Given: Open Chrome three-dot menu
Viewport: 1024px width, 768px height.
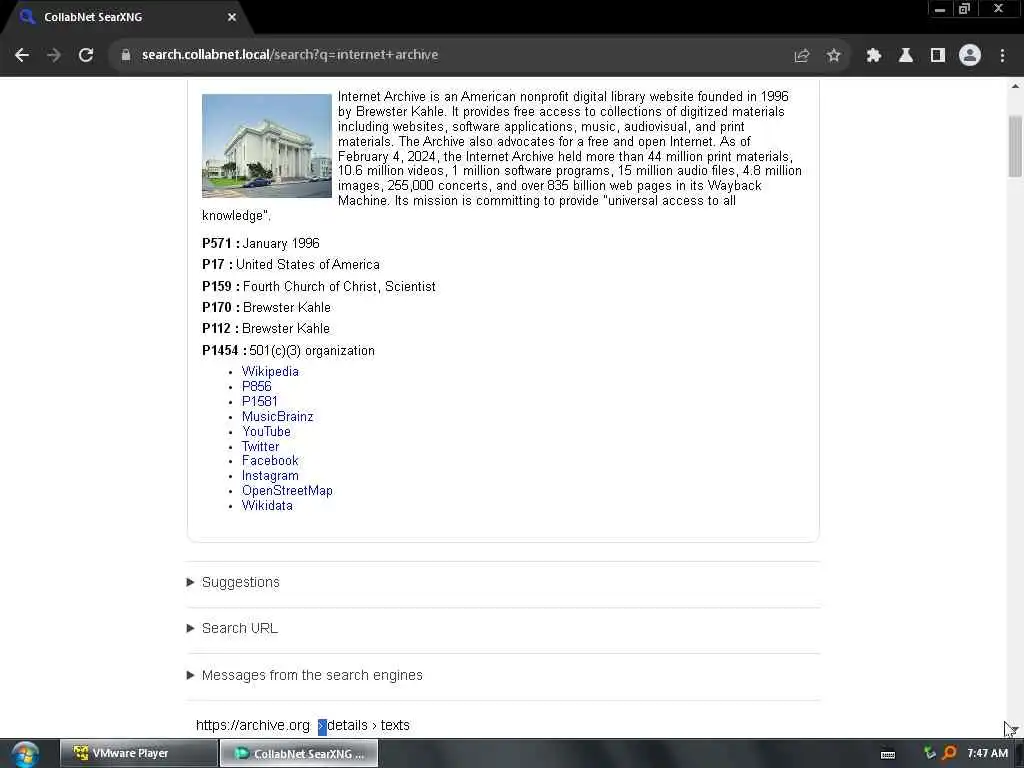Looking at the screenshot, I should pos(1002,56).
